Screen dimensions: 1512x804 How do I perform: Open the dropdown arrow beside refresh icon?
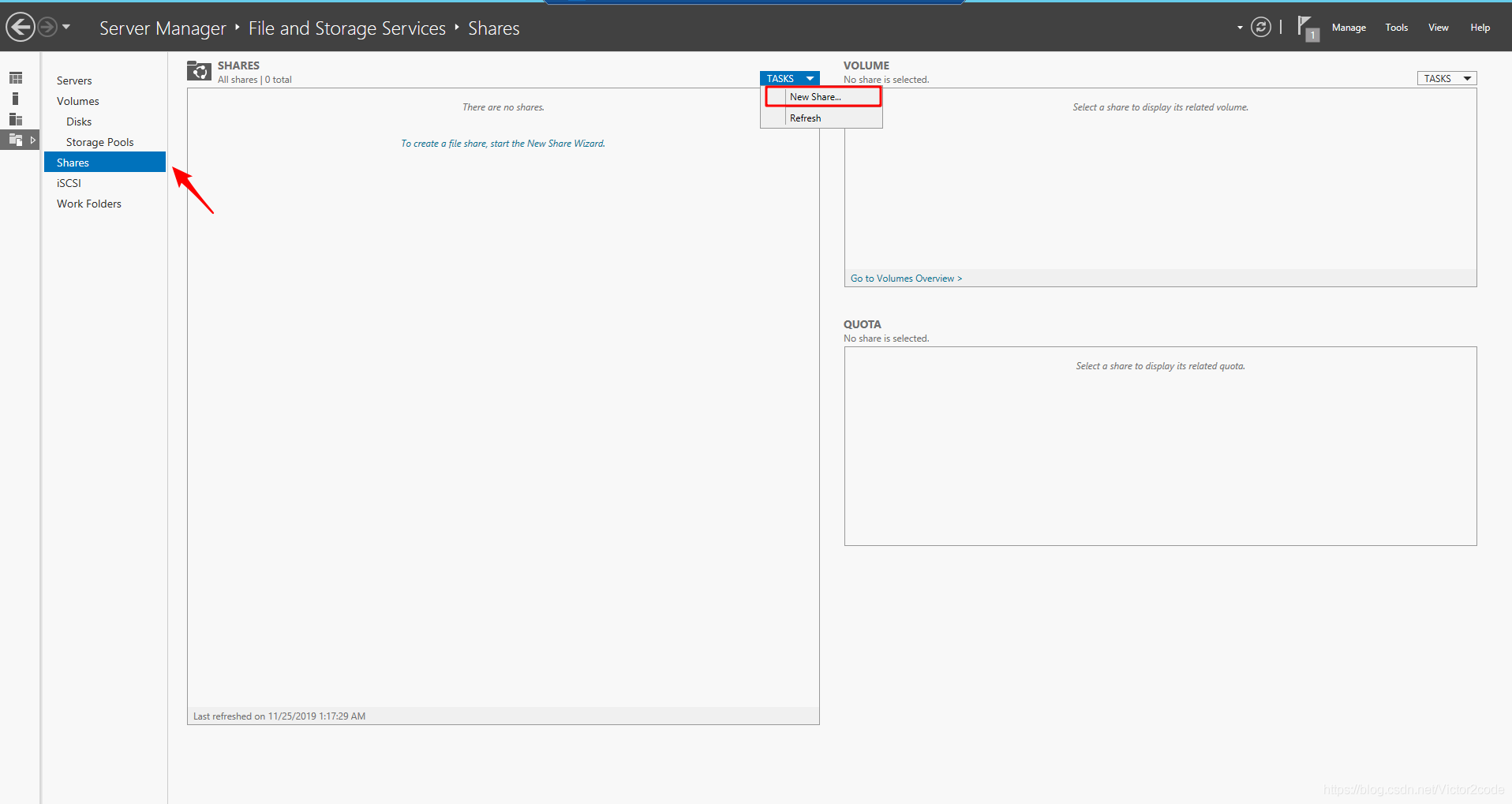(1240, 28)
